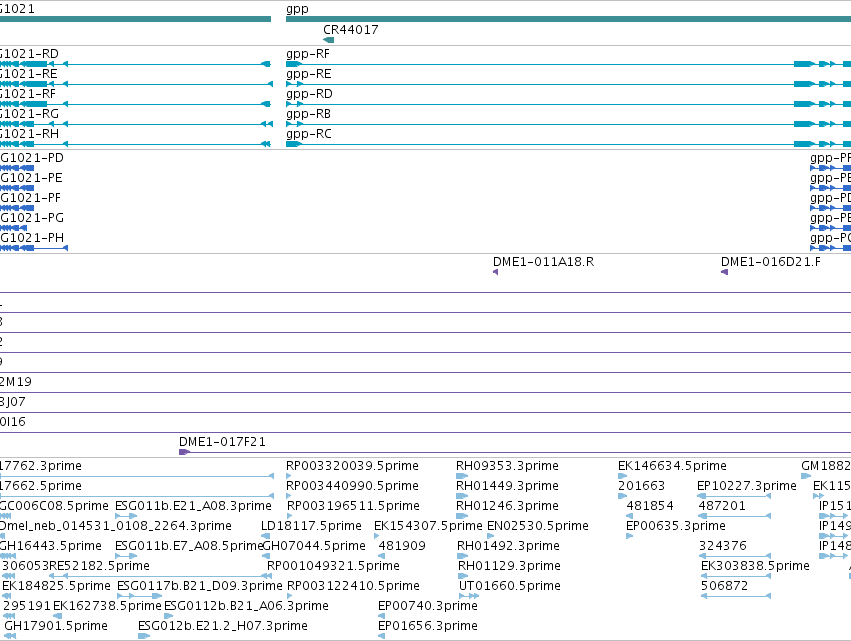The height and width of the screenshot is (641, 851).
Task: Click the GH17901.5prime EST label
Action: [x=56, y=626]
